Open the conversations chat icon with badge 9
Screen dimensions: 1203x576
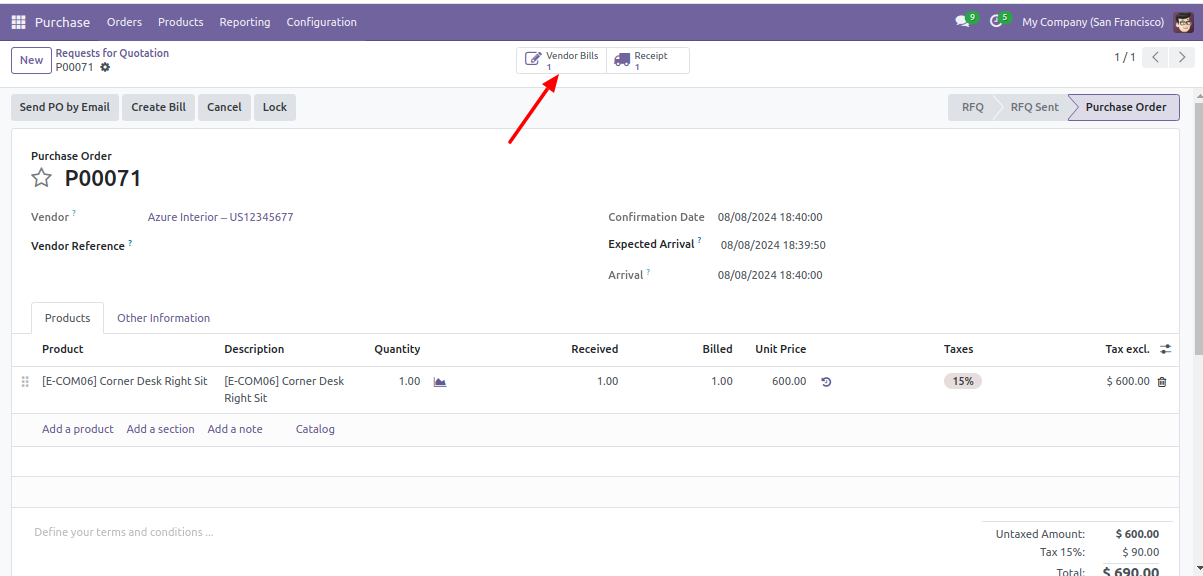coord(965,21)
